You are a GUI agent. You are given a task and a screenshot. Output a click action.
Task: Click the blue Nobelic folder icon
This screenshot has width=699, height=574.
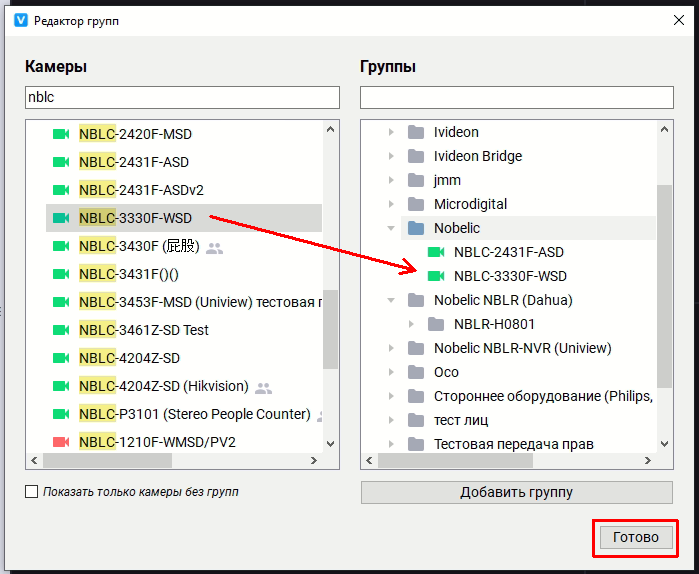[x=416, y=228]
